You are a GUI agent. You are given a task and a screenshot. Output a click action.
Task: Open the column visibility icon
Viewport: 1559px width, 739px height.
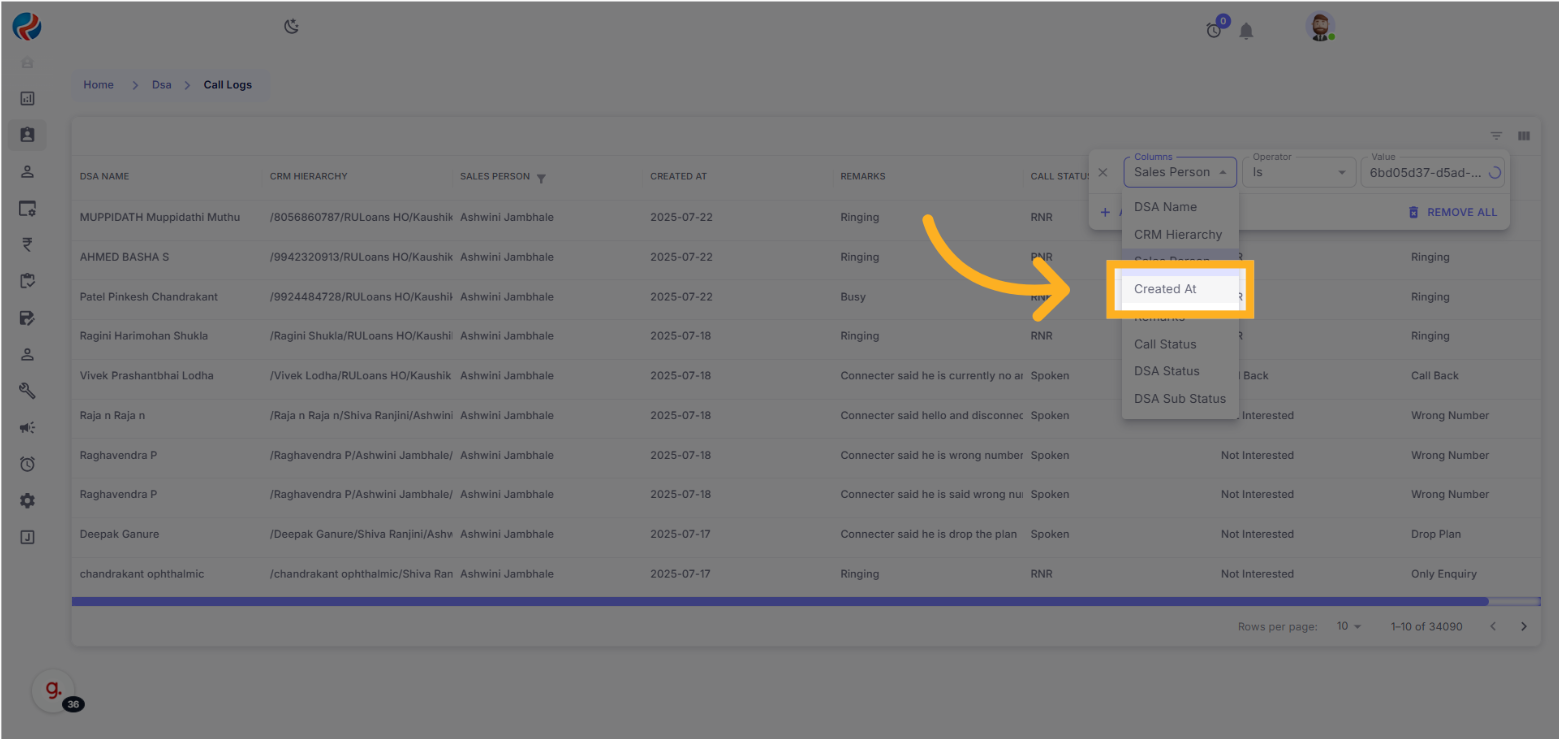(1524, 136)
